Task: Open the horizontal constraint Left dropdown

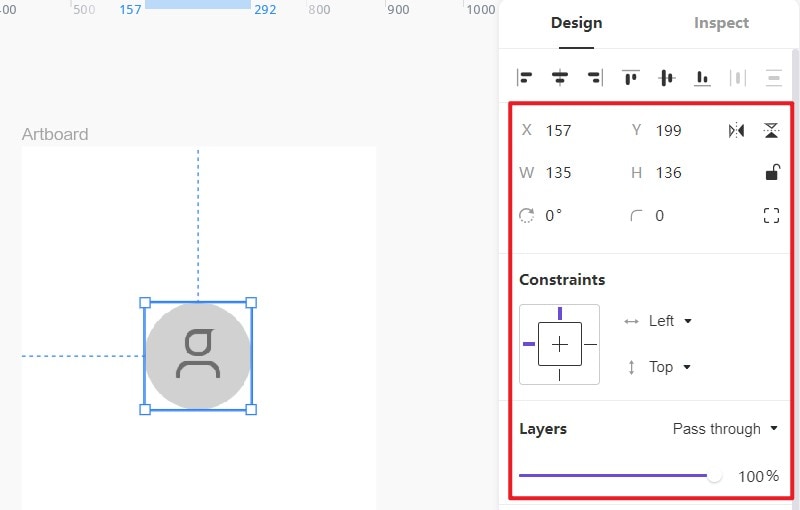Action: pos(670,321)
